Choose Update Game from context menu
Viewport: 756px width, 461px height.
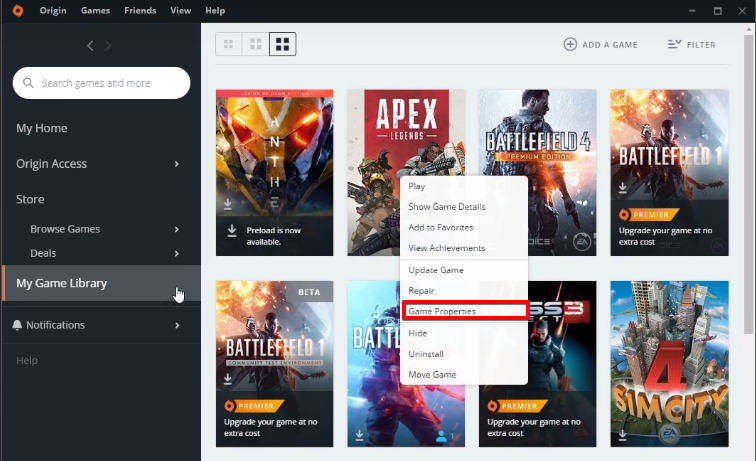(464, 271)
